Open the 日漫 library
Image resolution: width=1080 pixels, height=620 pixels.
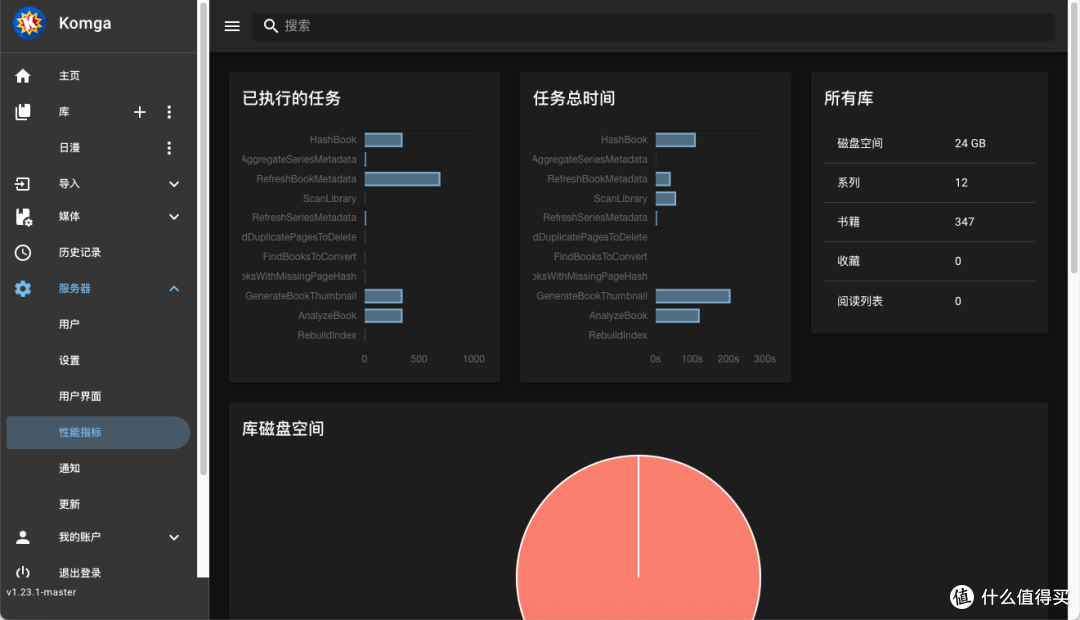(70, 147)
